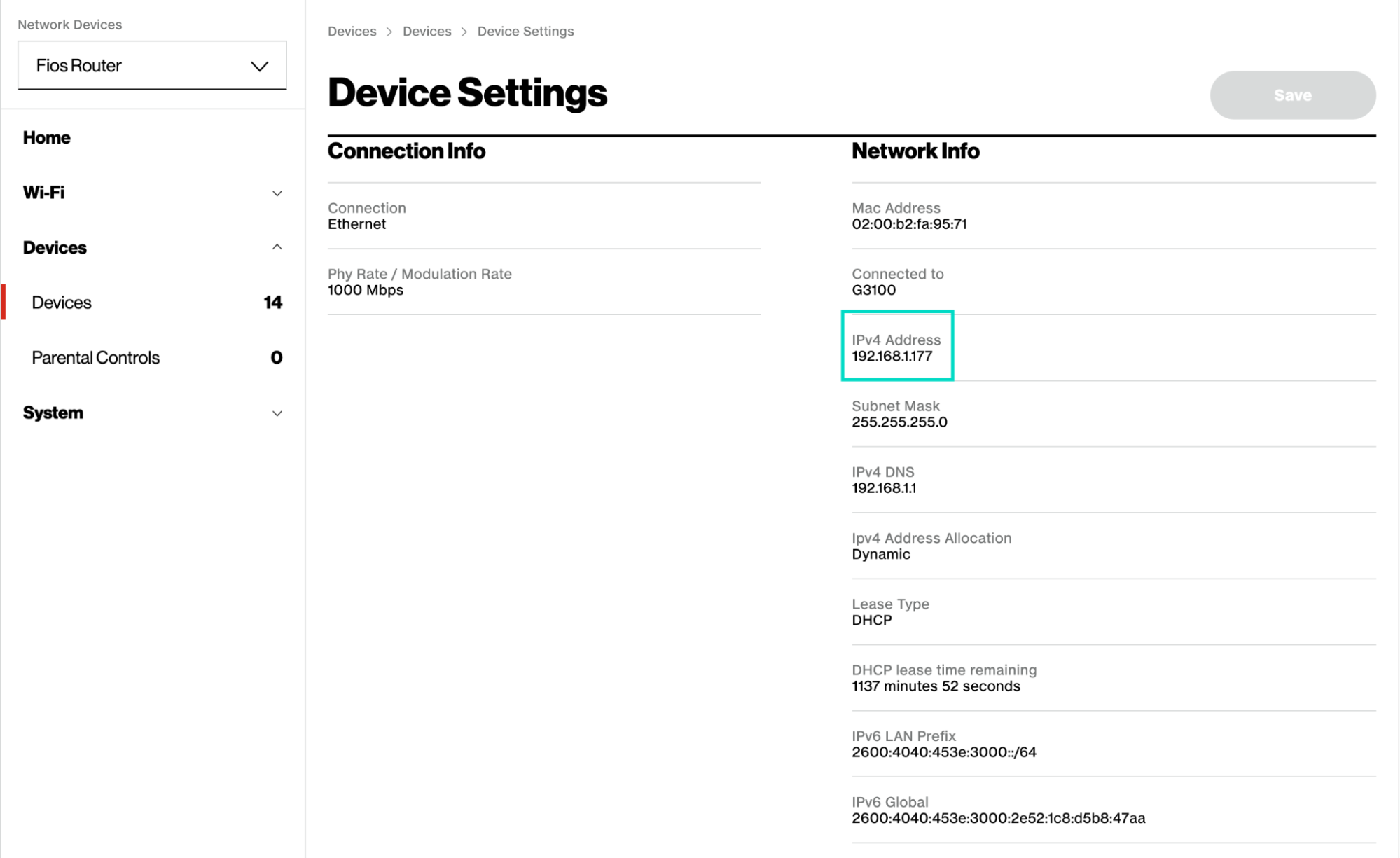Go to second Devices breadcrumb link
The width and height of the screenshot is (1400, 858).
pyautogui.click(x=427, y=32)
